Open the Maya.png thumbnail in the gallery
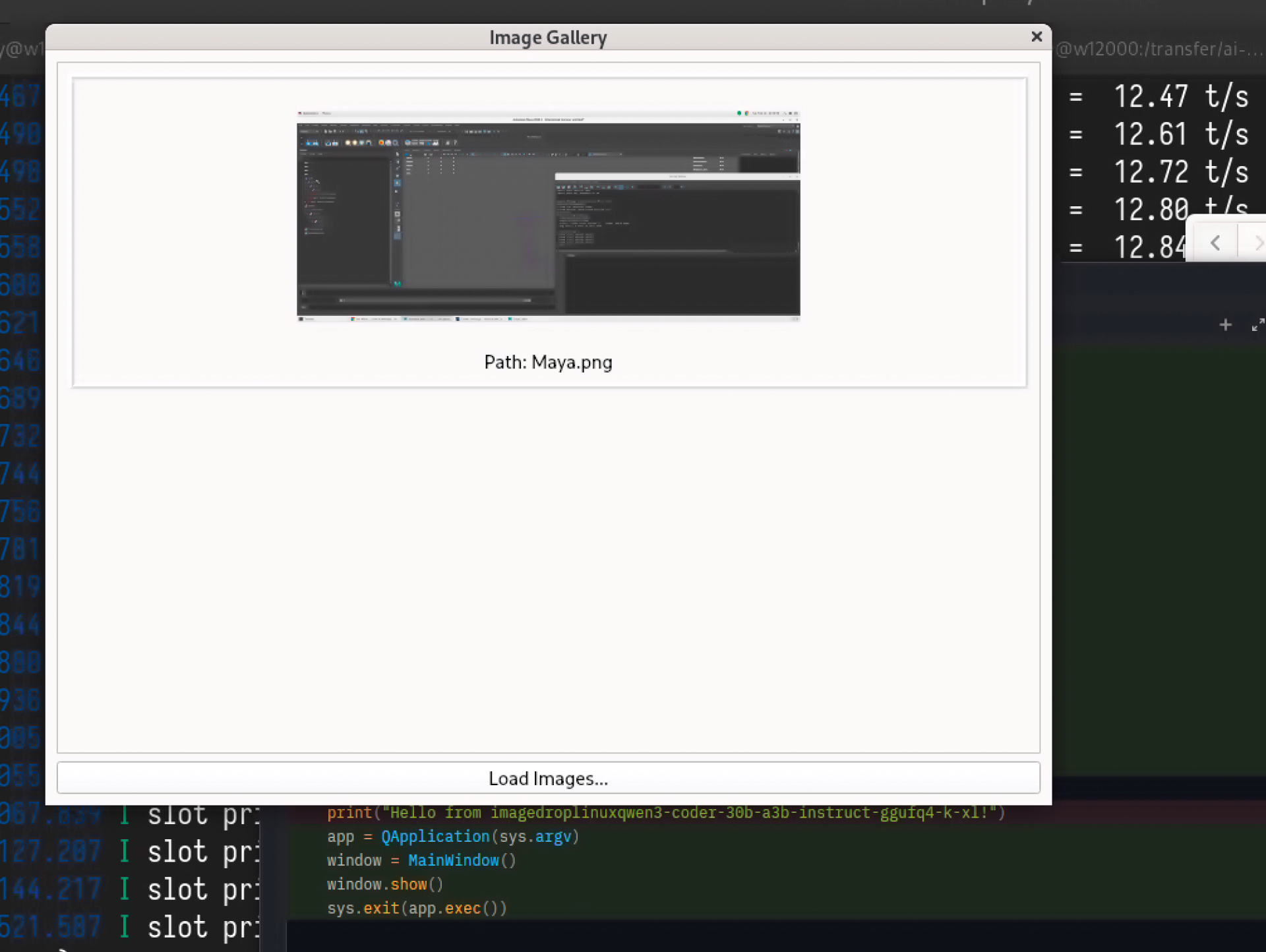 tap(548, 216)
